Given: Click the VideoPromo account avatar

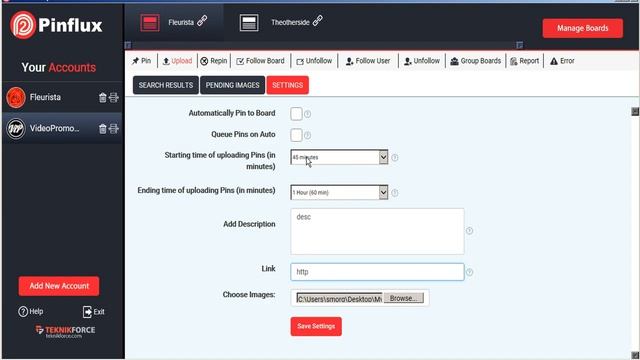Looking at the screenshot, I should [16, 129].
